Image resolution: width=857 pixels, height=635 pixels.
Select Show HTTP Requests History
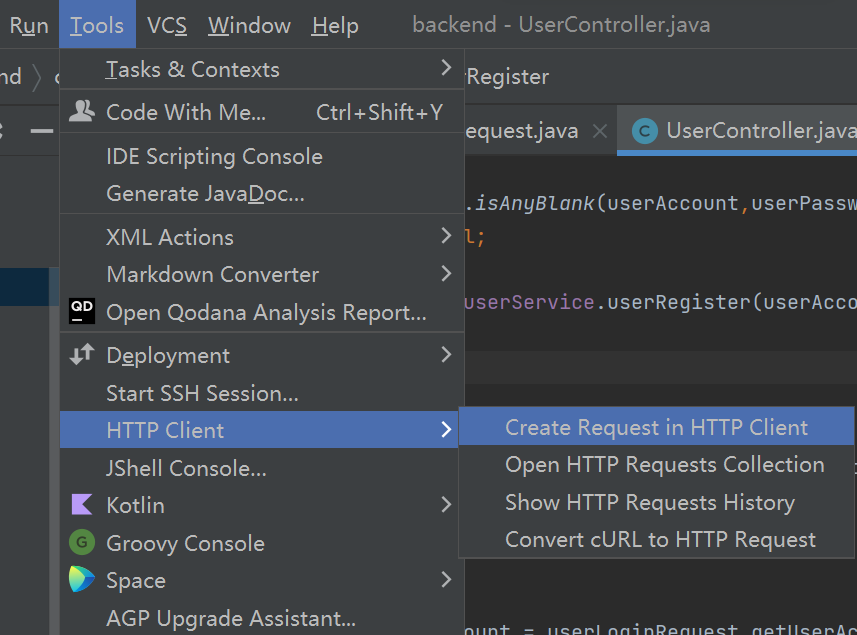coord(650,502)
